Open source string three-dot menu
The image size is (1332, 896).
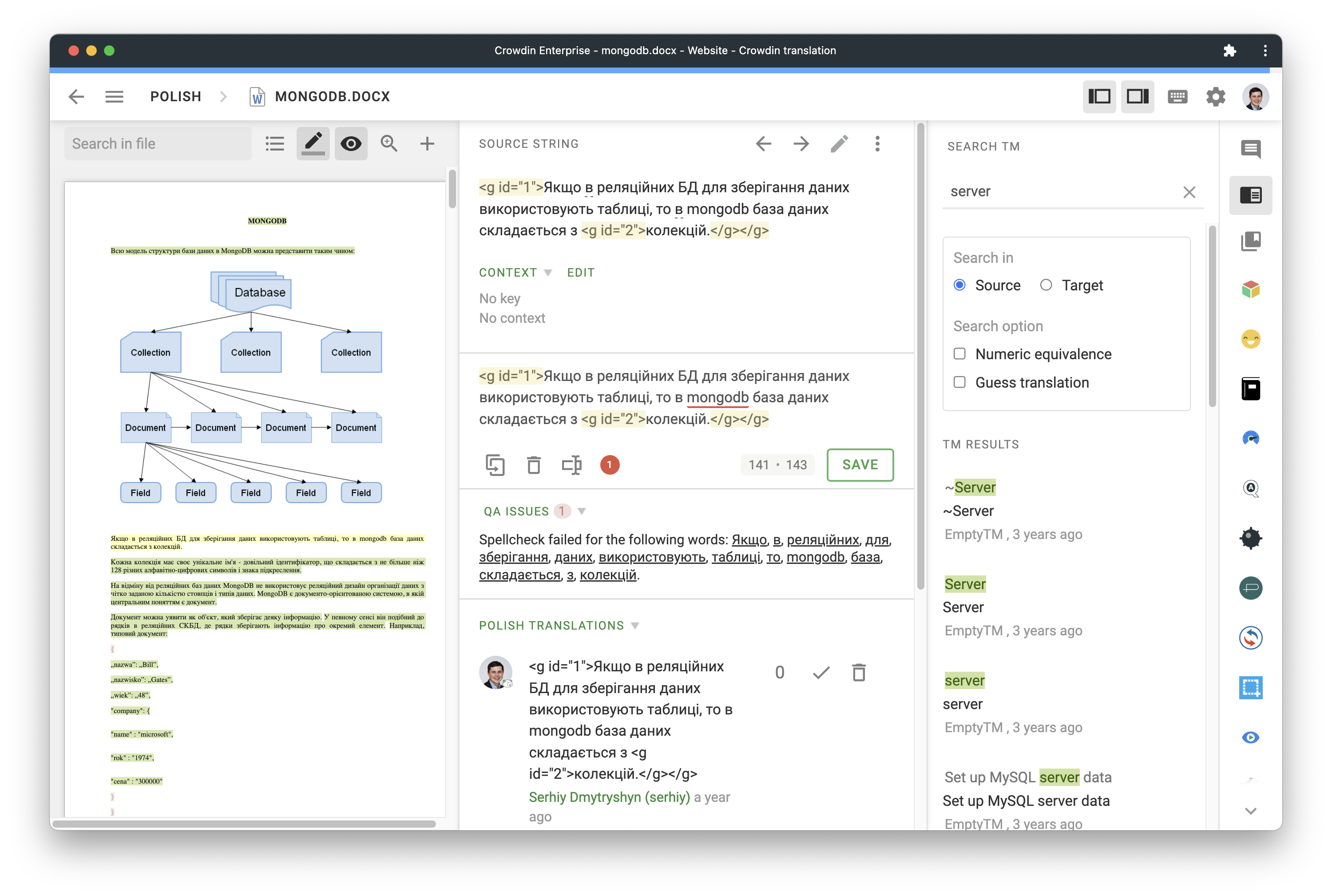[877, 143]
